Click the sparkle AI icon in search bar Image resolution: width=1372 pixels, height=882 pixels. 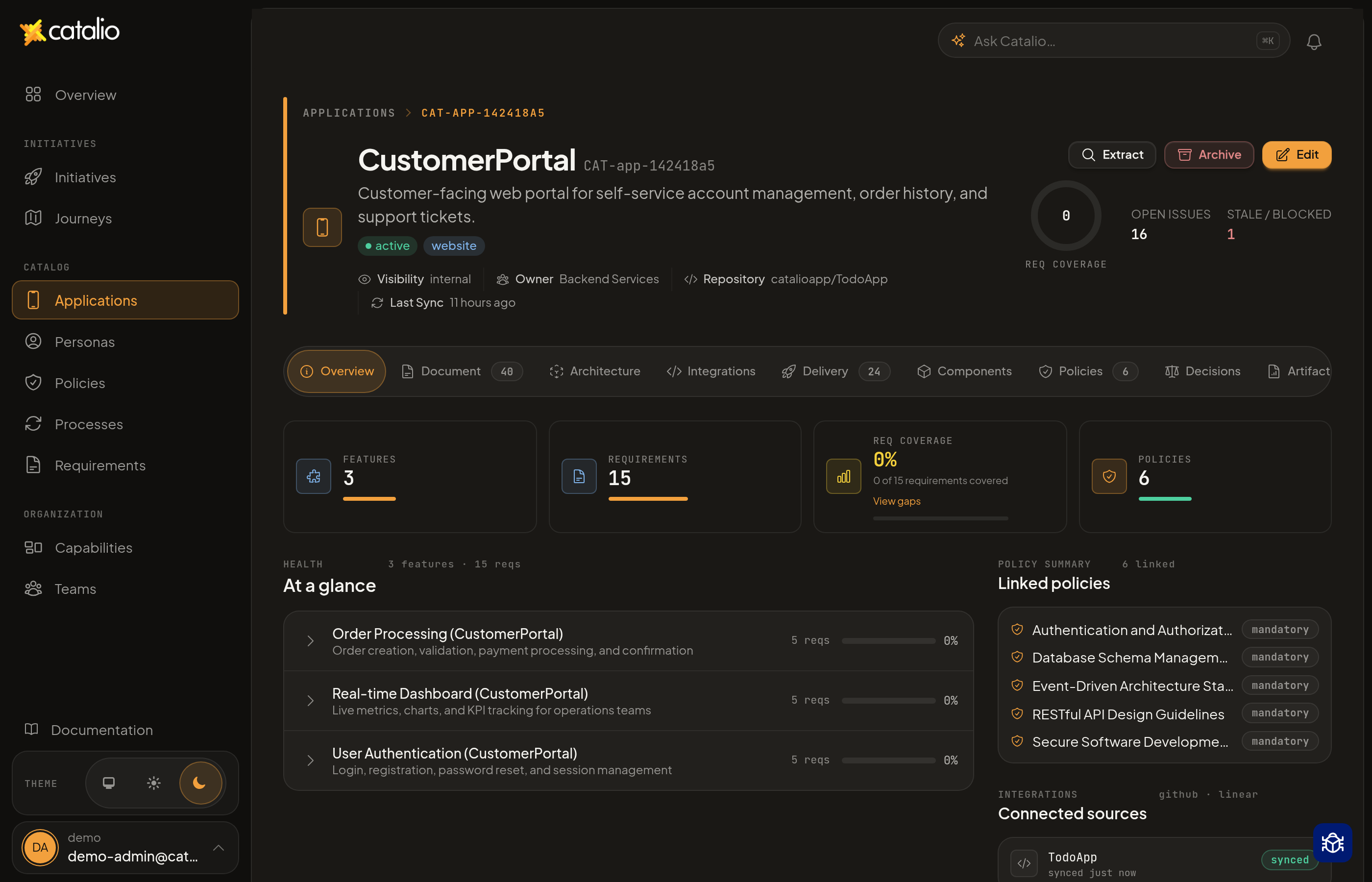pyautogui.click(x=958, y=41)
